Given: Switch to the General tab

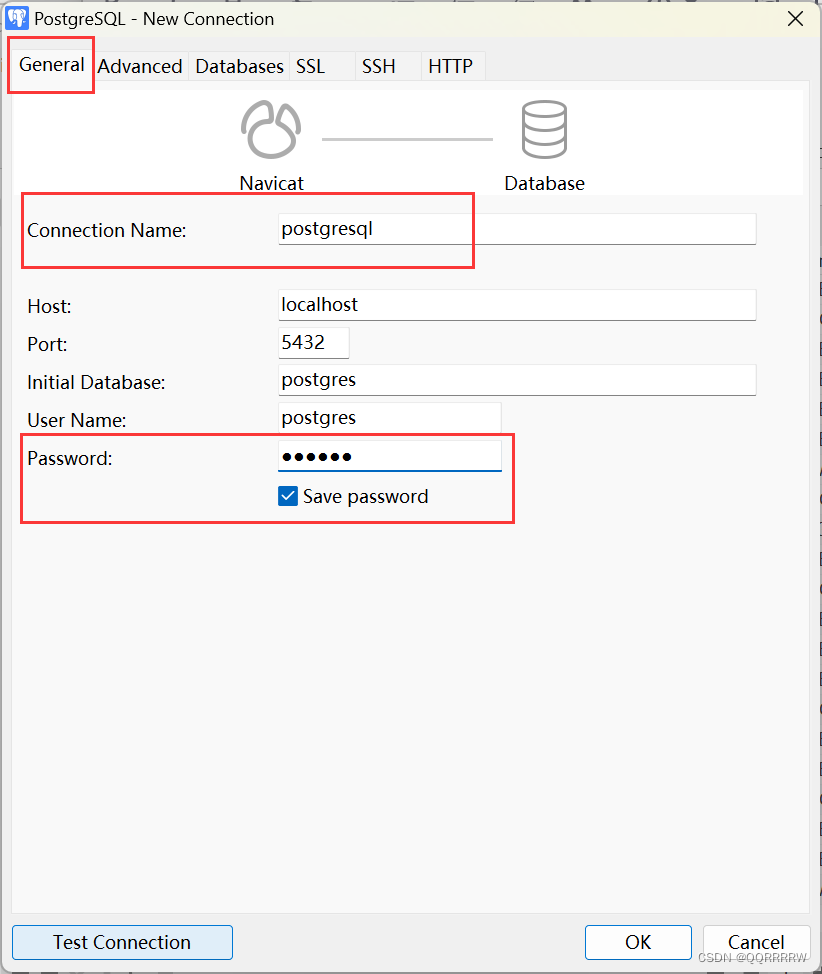Looking at the screenshot, I should click(52, 65).
